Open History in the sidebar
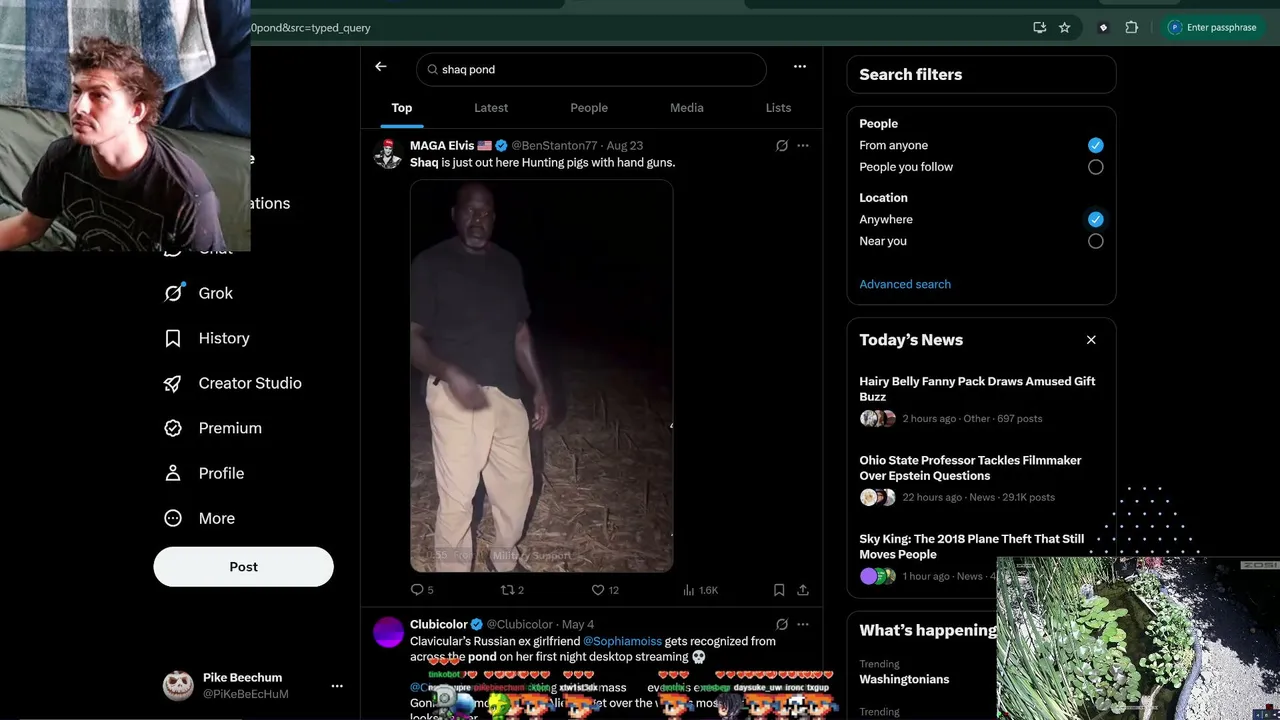Image resolution: width=1280 pixels, height=720 pixels. (x=207, y=338)
